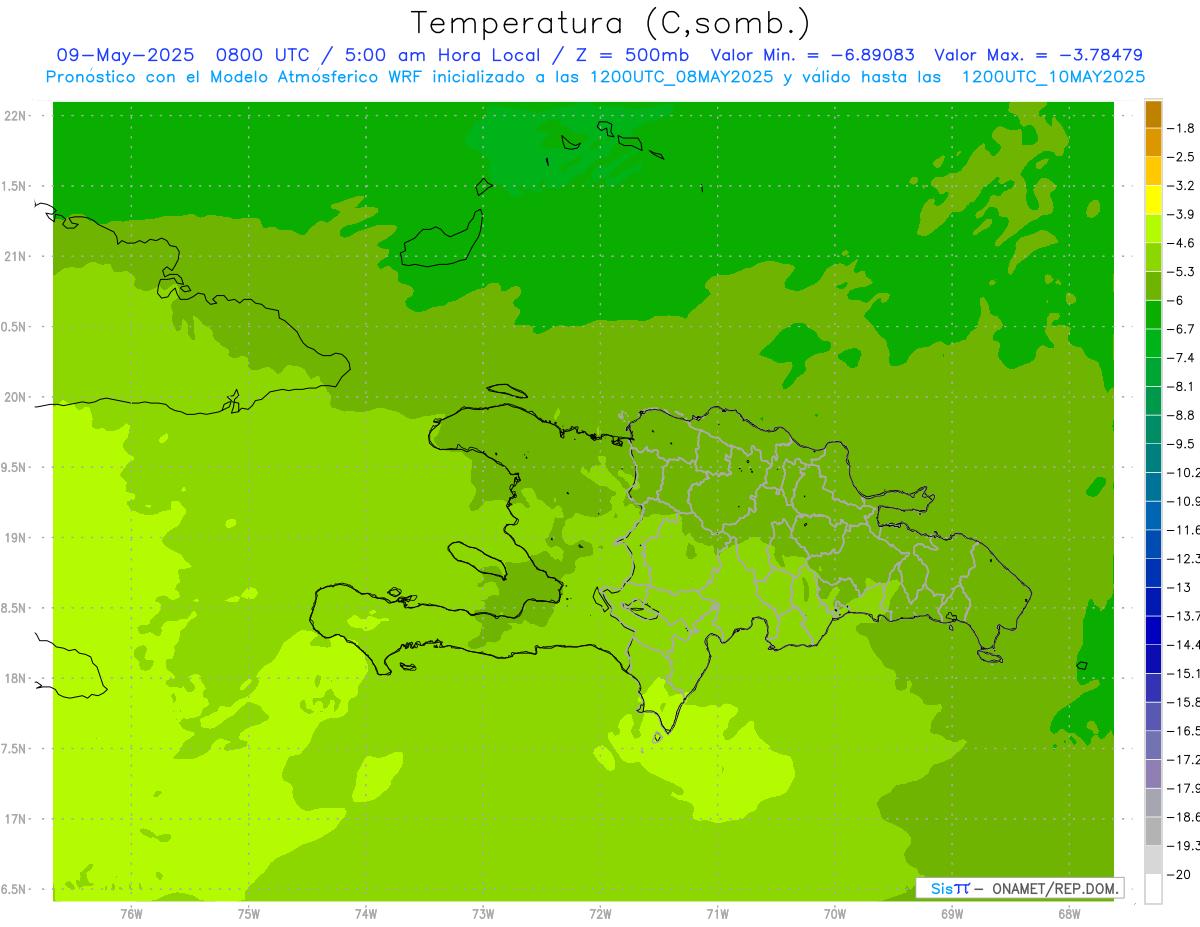Click the teal swatch between -9.5 and -10.2
Image resolution: width=1200 pixels, height=927 pixels.
[1153, 459]
